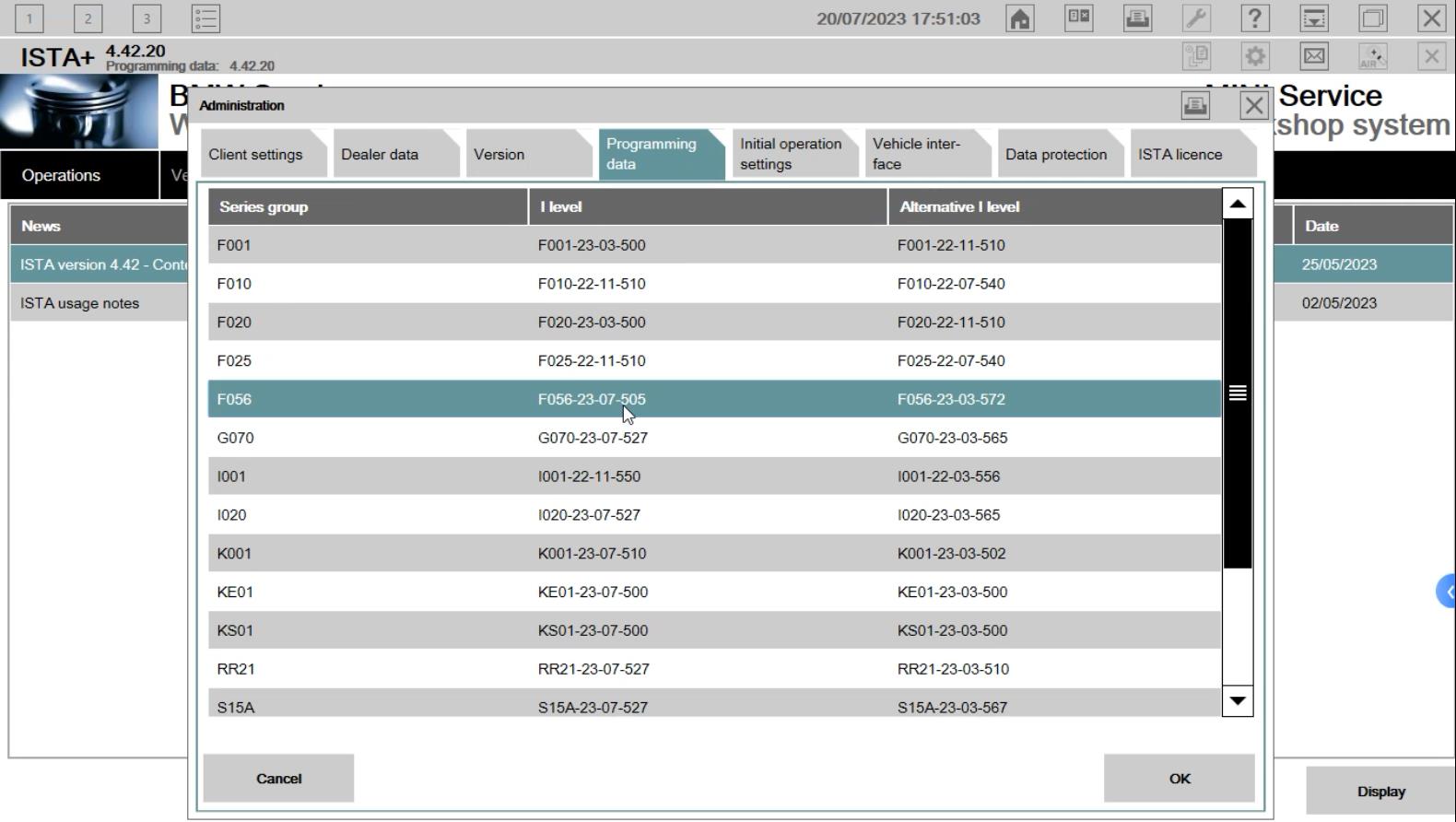
Task: Click alternative level RR21-23-03-510
Action: pos(953,669)
